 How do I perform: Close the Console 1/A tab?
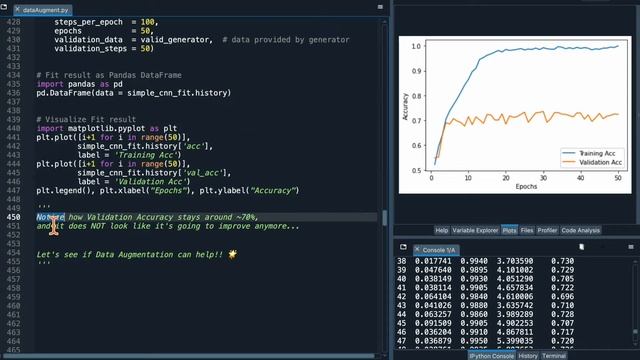417,249
